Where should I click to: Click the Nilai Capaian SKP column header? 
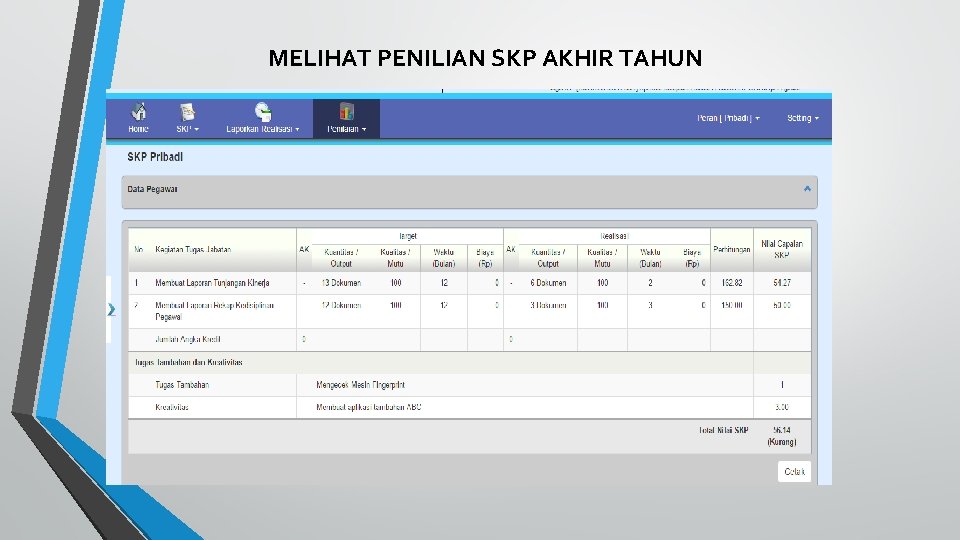coord(782,249)
